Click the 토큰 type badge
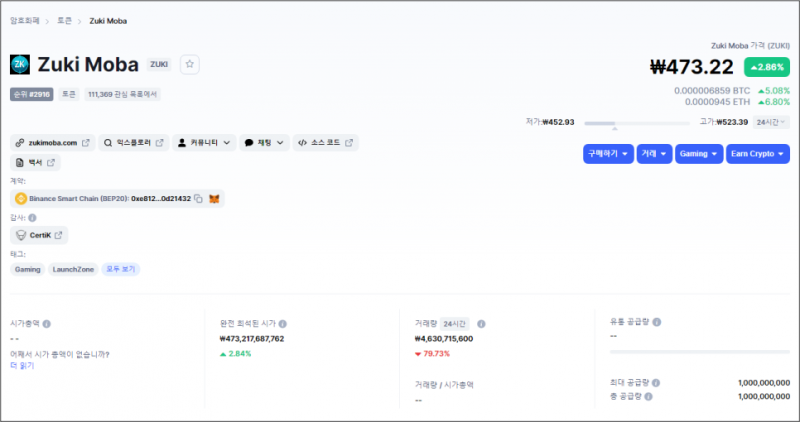The image size is (800, 422). pos(68,94)
